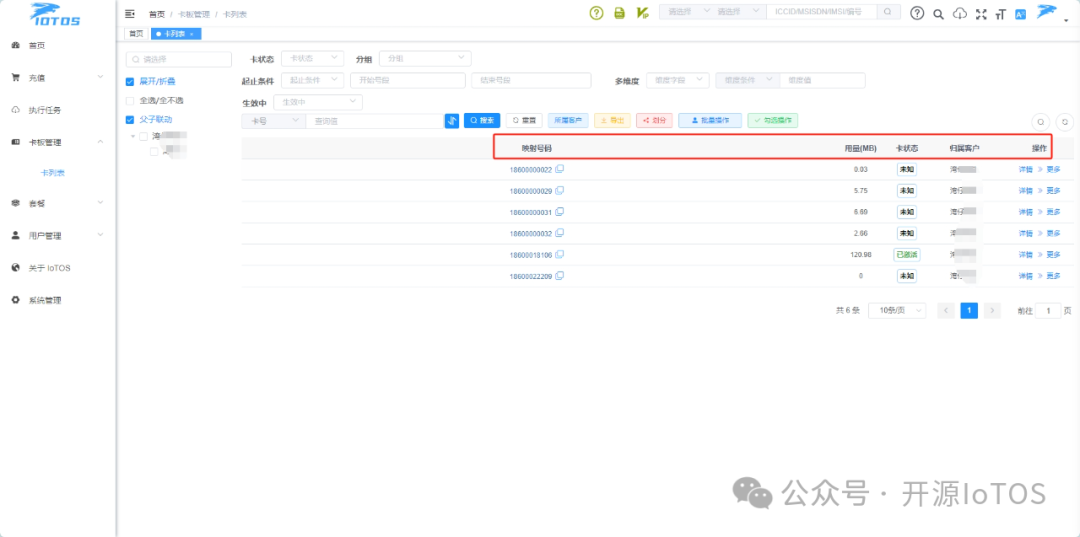Click the round refresh button above table

[x=1065, y=121]
